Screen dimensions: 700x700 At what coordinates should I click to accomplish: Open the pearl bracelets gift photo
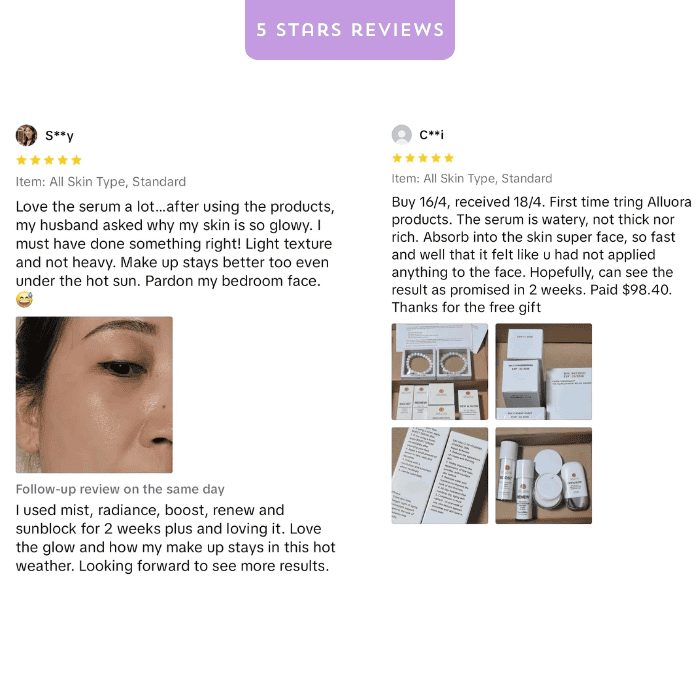point(440,371)
